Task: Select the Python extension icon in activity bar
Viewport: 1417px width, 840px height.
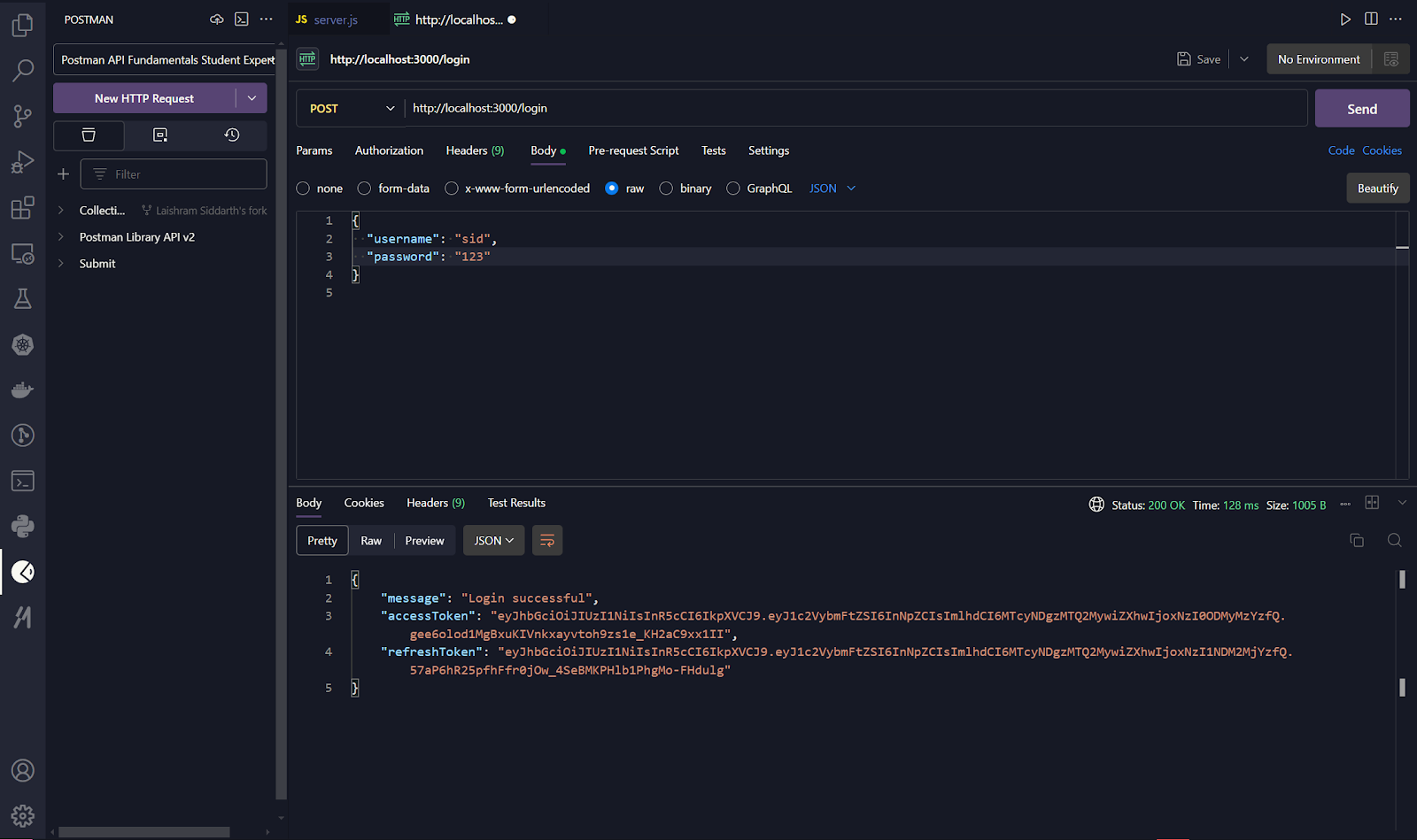Action: pos(23,526)
